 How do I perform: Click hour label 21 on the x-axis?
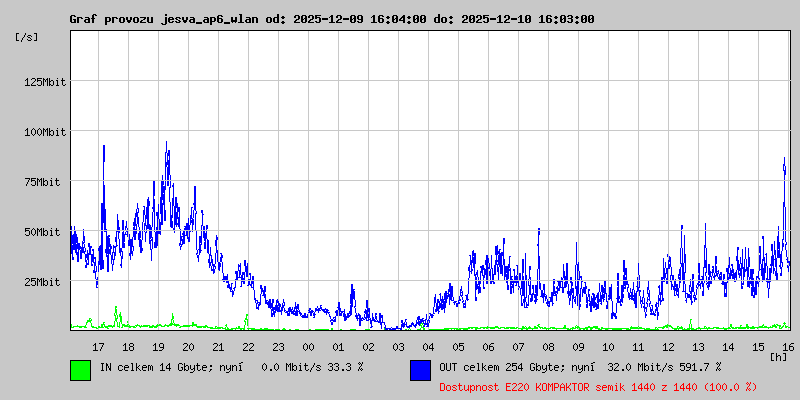[218, 347]
